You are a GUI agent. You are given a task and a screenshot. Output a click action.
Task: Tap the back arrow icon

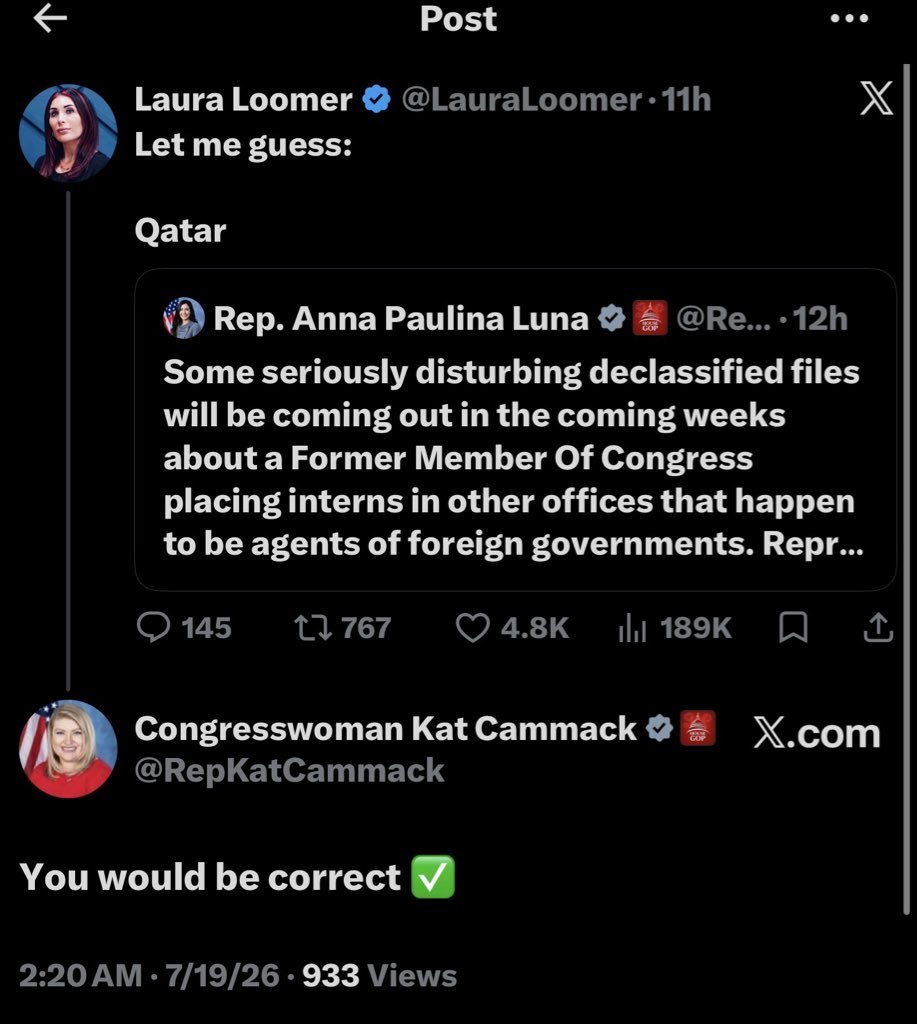pyautogui.click(x=50, y=18)
